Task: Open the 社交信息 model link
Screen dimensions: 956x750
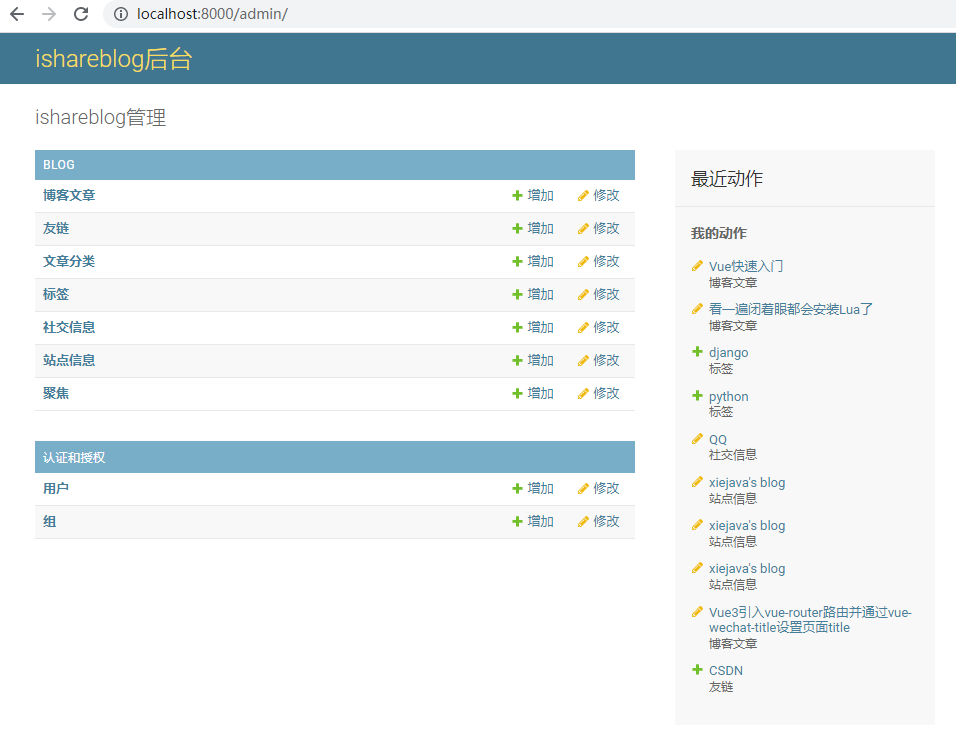Action: tap(69, 327)
